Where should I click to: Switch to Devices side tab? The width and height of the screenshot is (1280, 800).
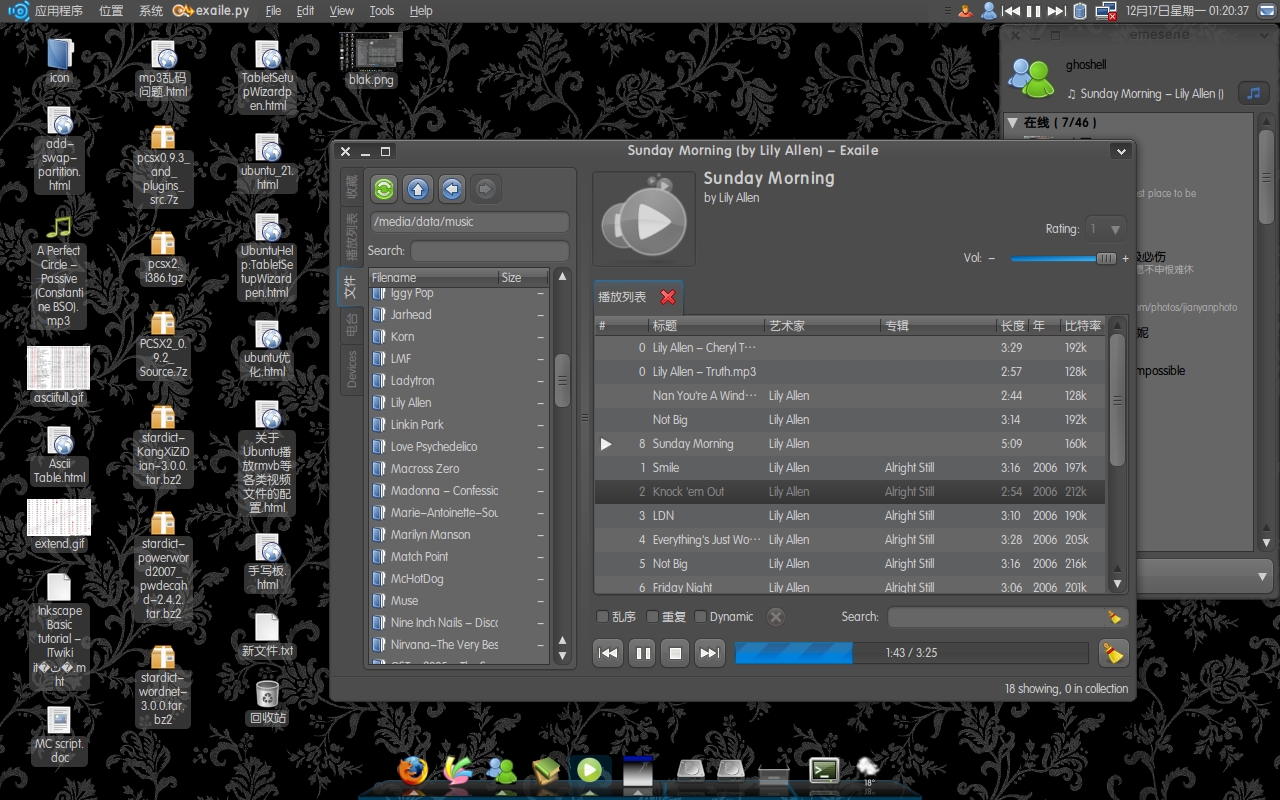coord(351,368)
